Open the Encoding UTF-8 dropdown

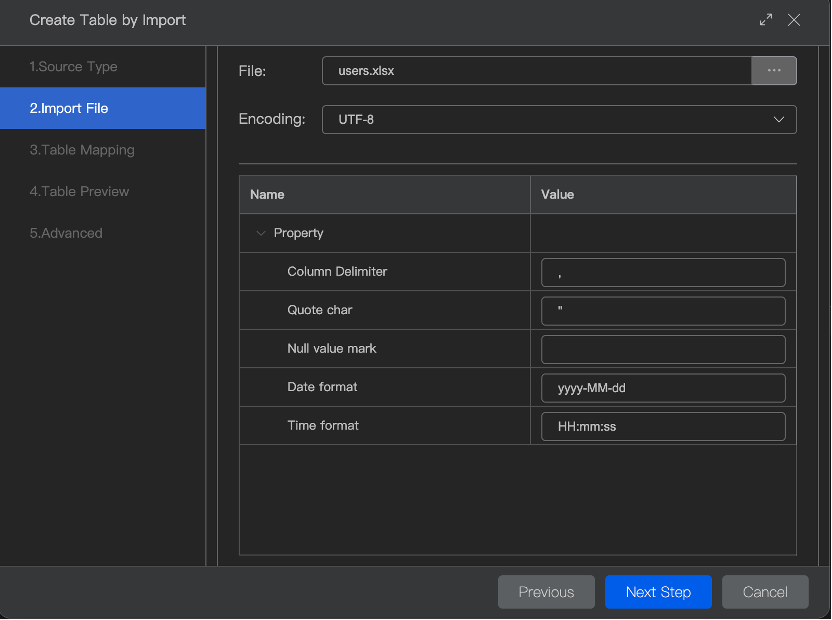tap(559, 119)
